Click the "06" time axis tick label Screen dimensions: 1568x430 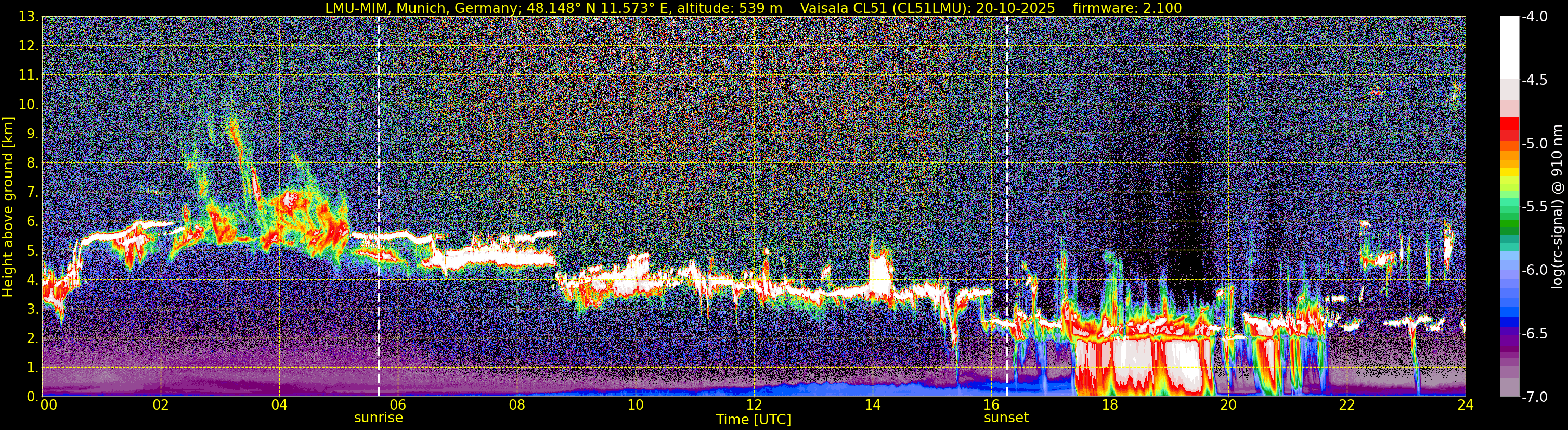tap(398, 404)
